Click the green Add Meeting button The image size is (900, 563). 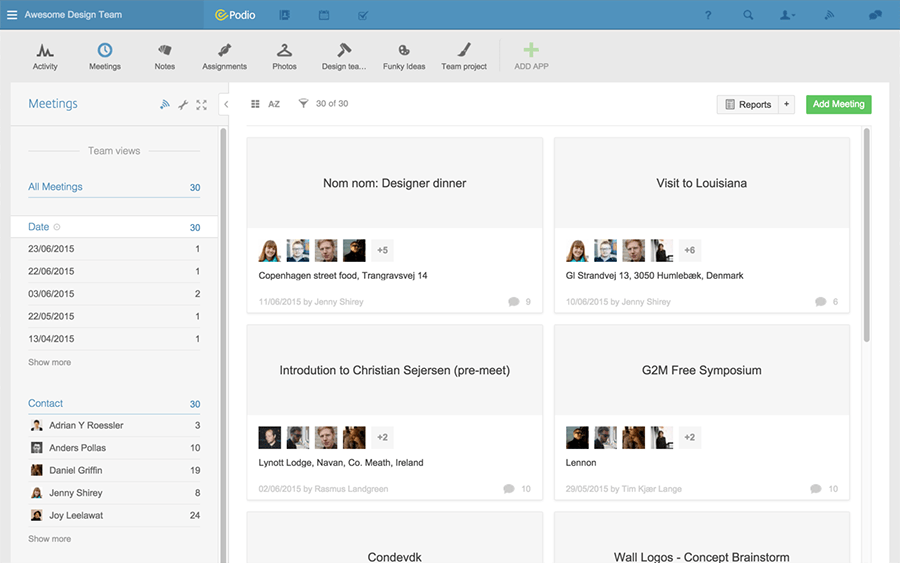coord(839,104)
